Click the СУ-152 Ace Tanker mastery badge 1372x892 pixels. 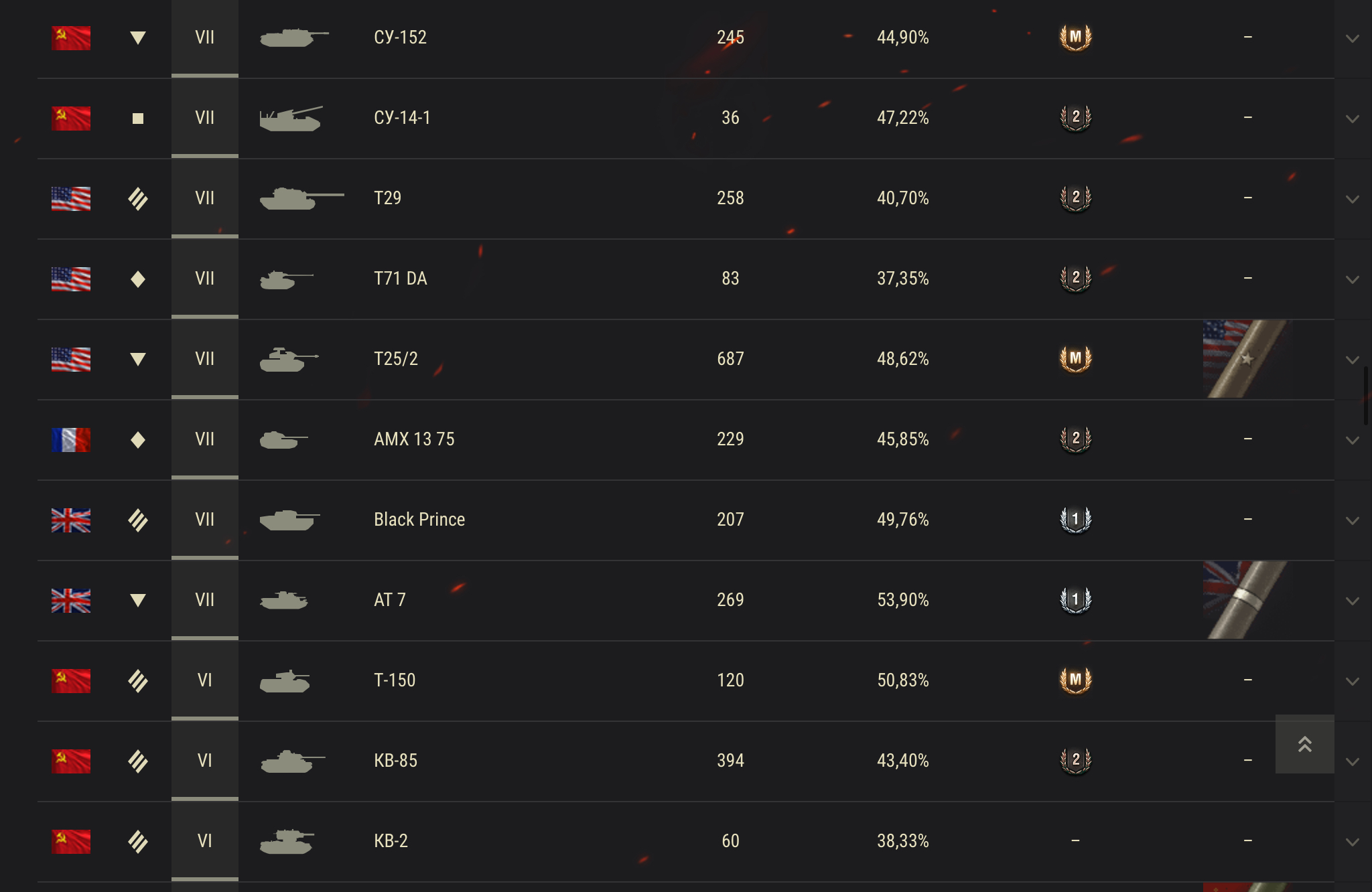coord(1075,38)
